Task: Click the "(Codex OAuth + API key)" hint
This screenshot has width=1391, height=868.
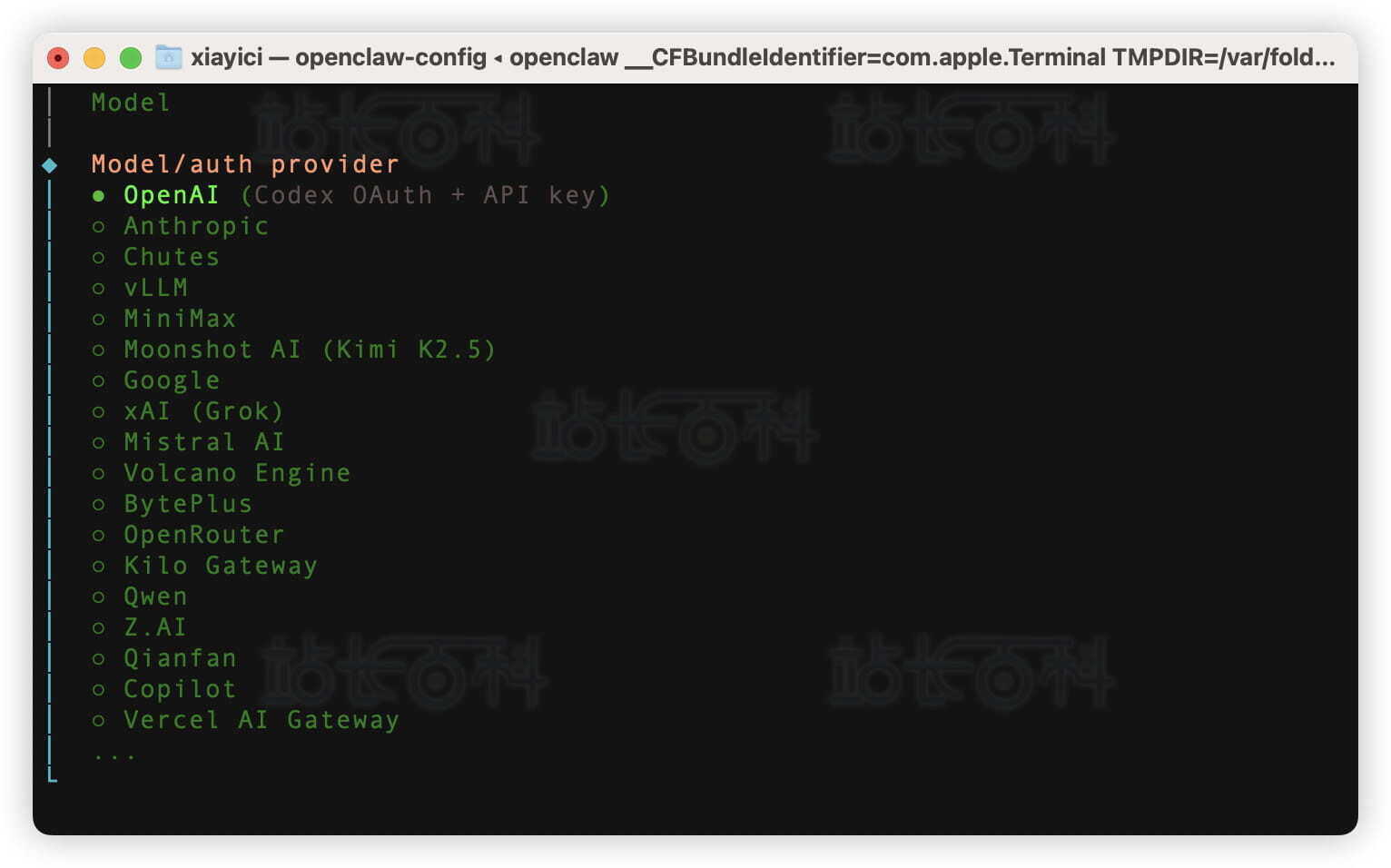Action: point(425,195)
